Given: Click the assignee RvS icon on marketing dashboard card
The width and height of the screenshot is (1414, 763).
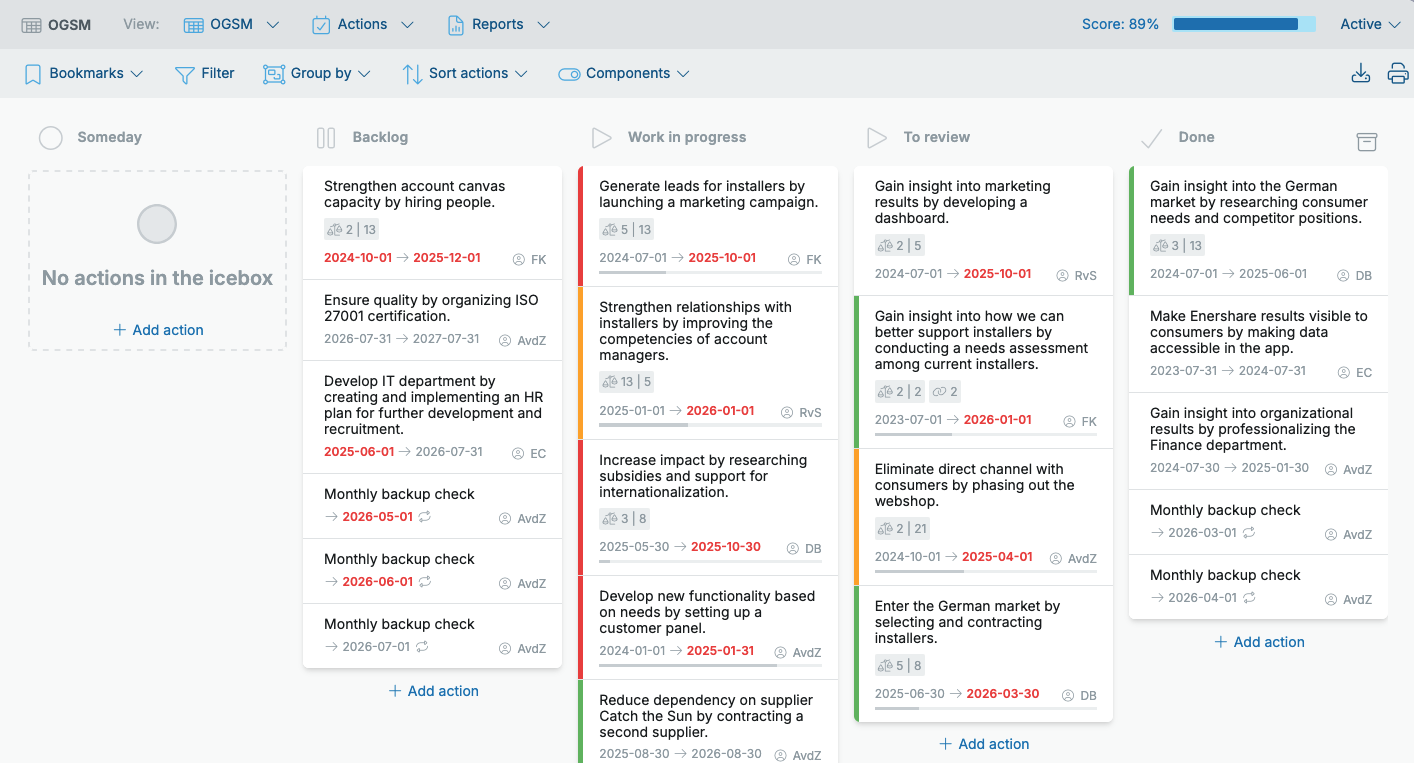Looking at the screenshot, I should pyautogui.click(x=1064, y=275).
